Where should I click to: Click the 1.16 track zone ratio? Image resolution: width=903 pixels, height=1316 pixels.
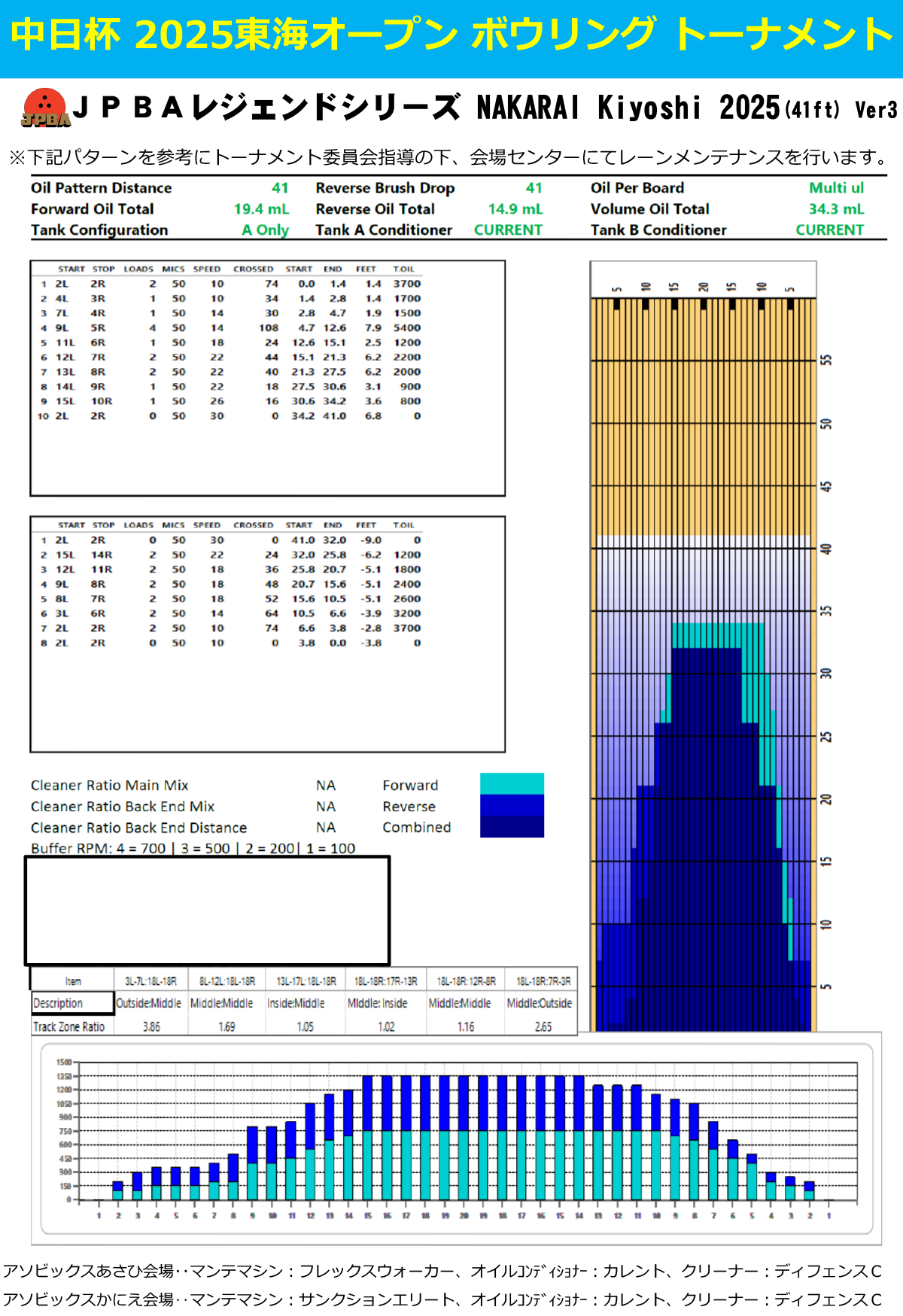[466, 1027]
